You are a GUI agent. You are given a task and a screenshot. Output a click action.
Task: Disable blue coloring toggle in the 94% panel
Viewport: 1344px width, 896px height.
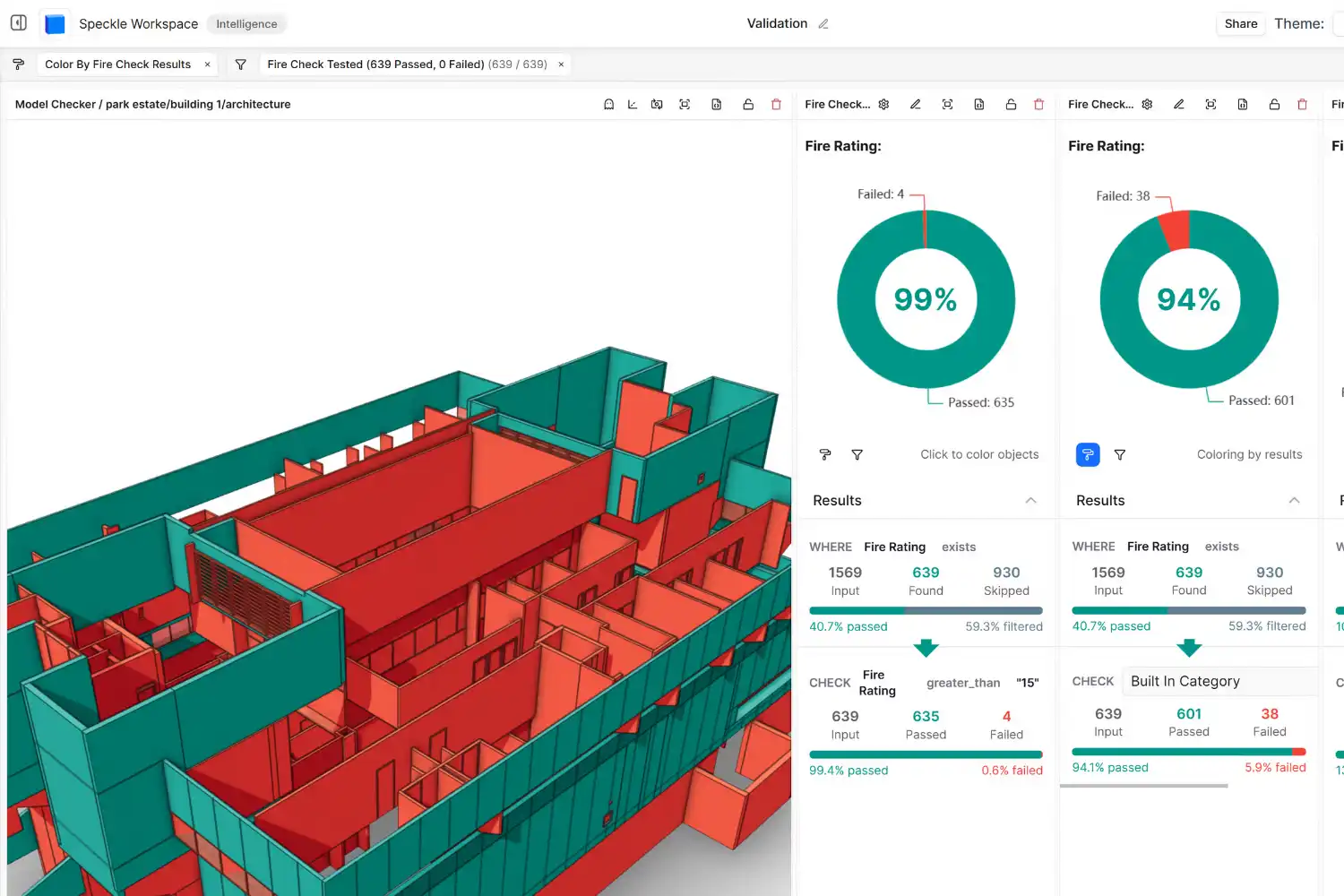pyautogui.click(x=1088, y=454)
